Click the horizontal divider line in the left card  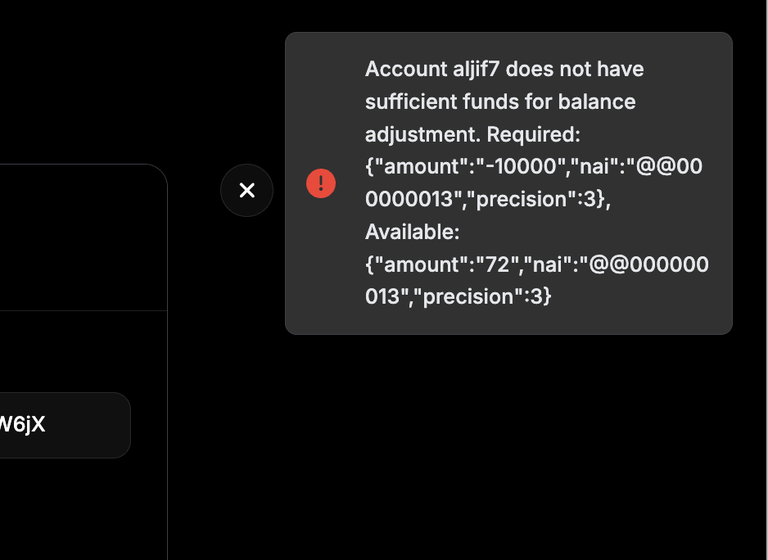tap(83, 311)
